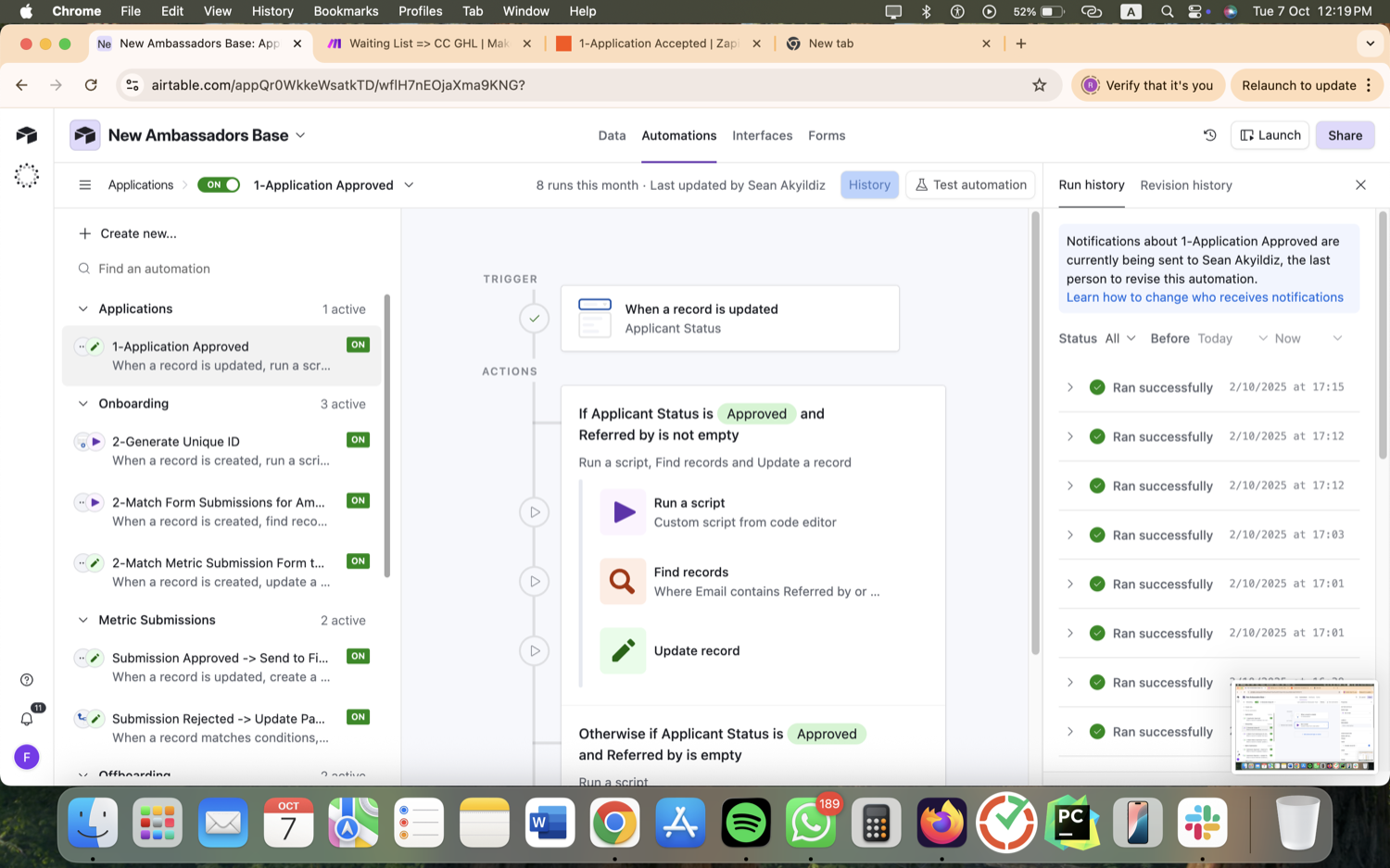Click Relaunch to update button
1390x868 pixels.
(1307, 85)
